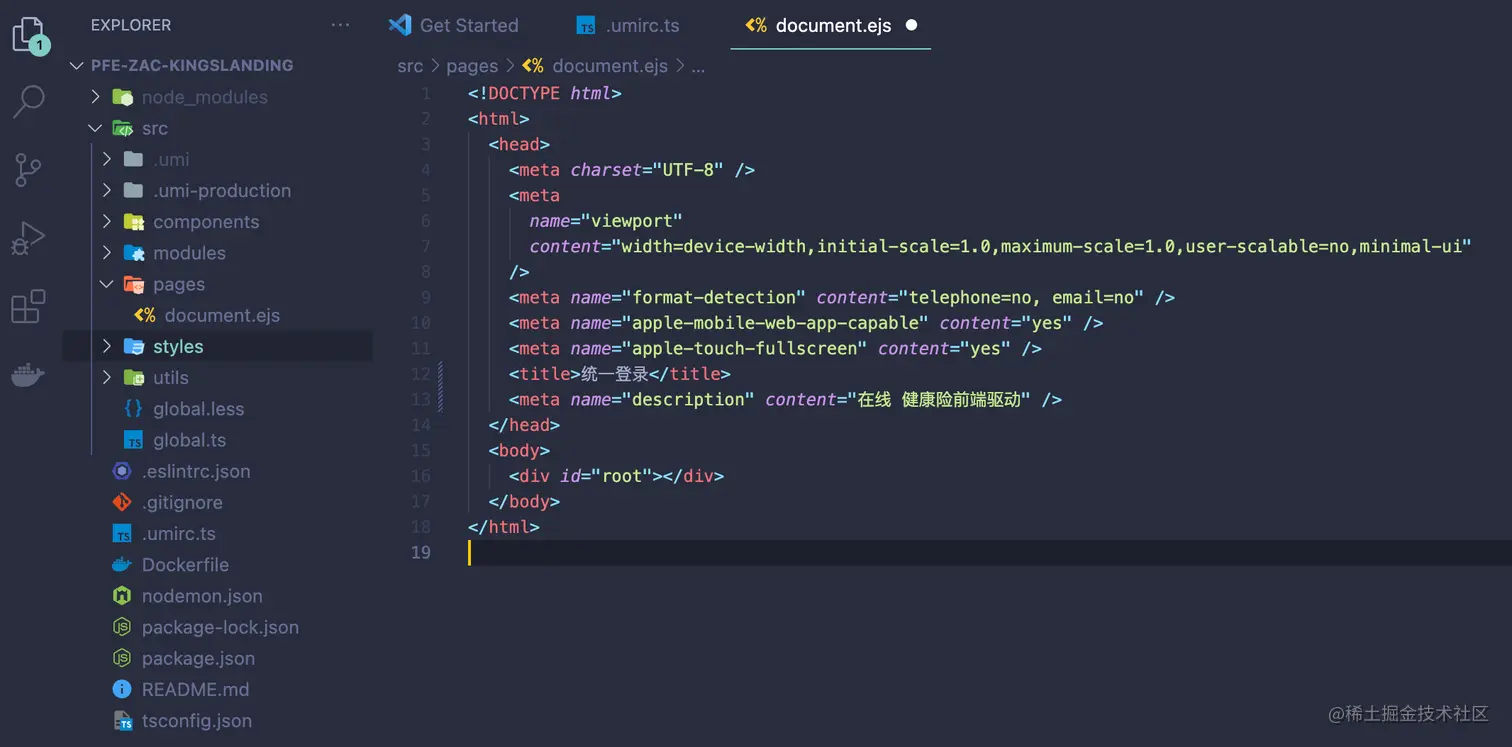
Task: Click the Dockerfile whale icon in the tree
Action: pos(122,565)
